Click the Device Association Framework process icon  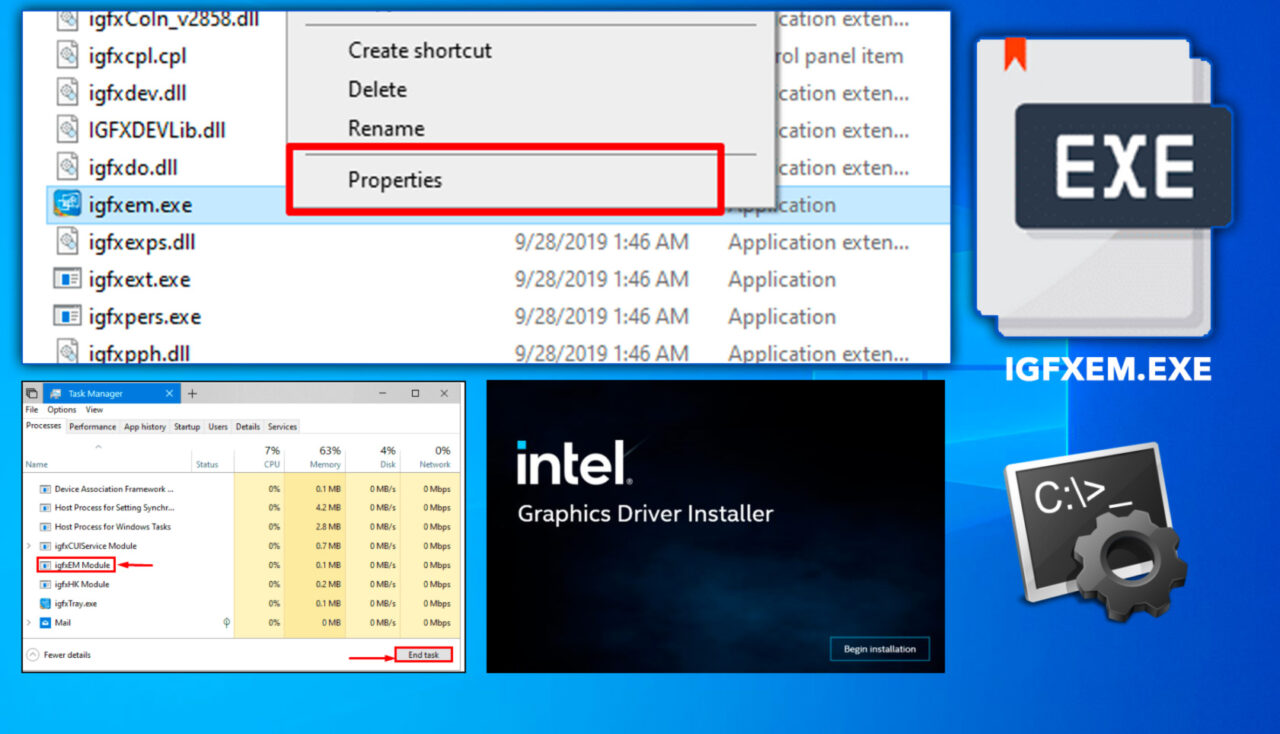[45, 489]
